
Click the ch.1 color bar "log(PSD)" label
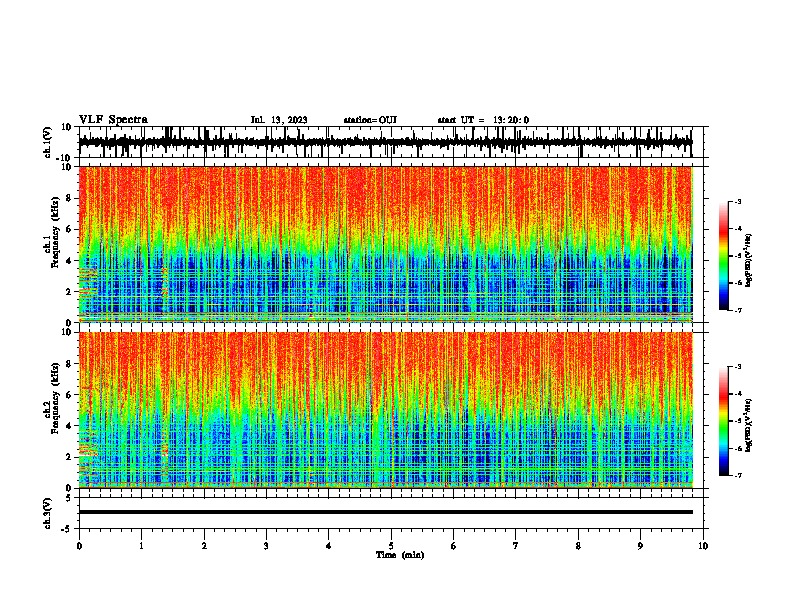[x=748, y=260]
